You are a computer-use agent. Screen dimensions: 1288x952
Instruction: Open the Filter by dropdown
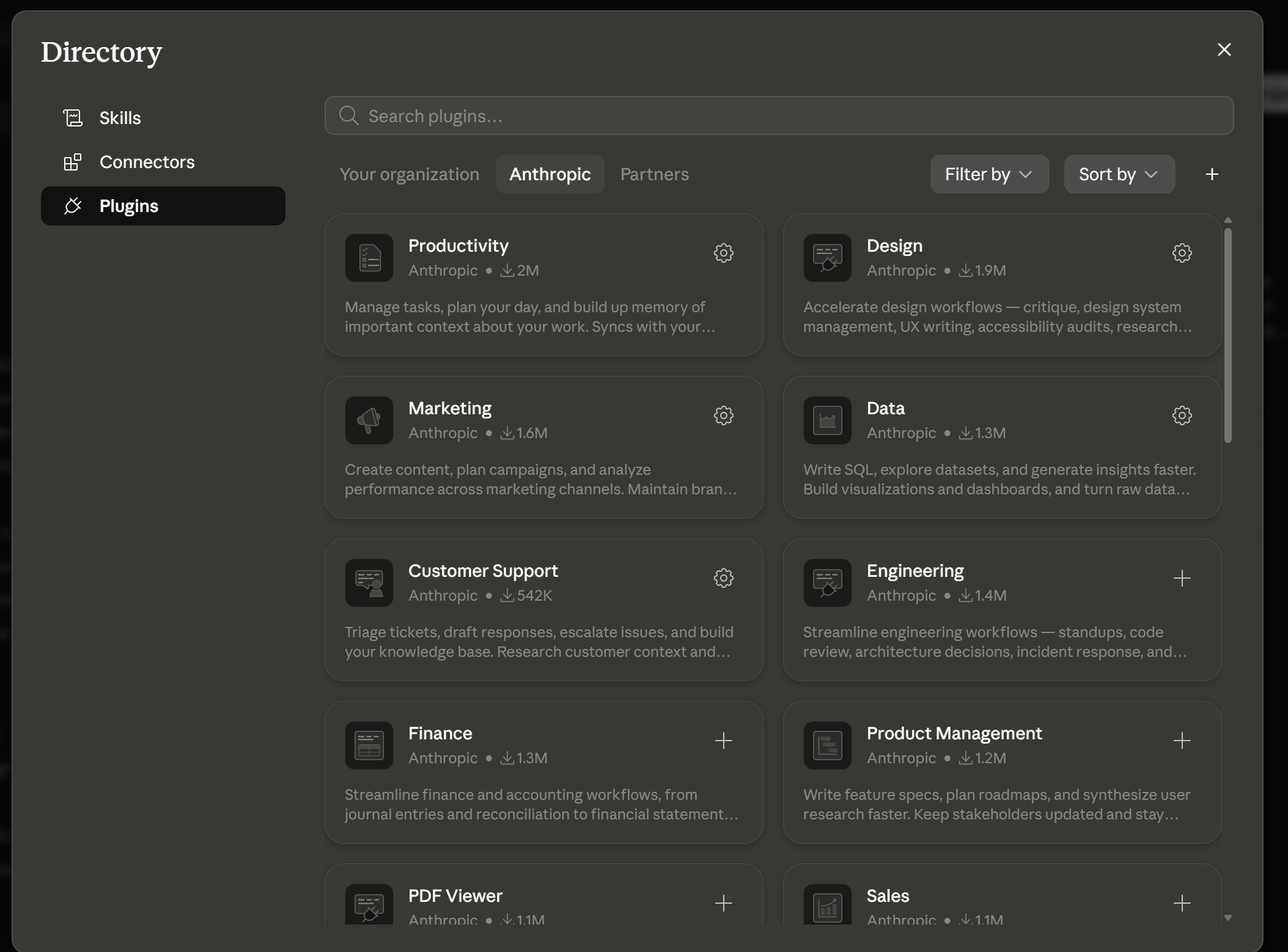pyautogui.click(x=989, y=174)
